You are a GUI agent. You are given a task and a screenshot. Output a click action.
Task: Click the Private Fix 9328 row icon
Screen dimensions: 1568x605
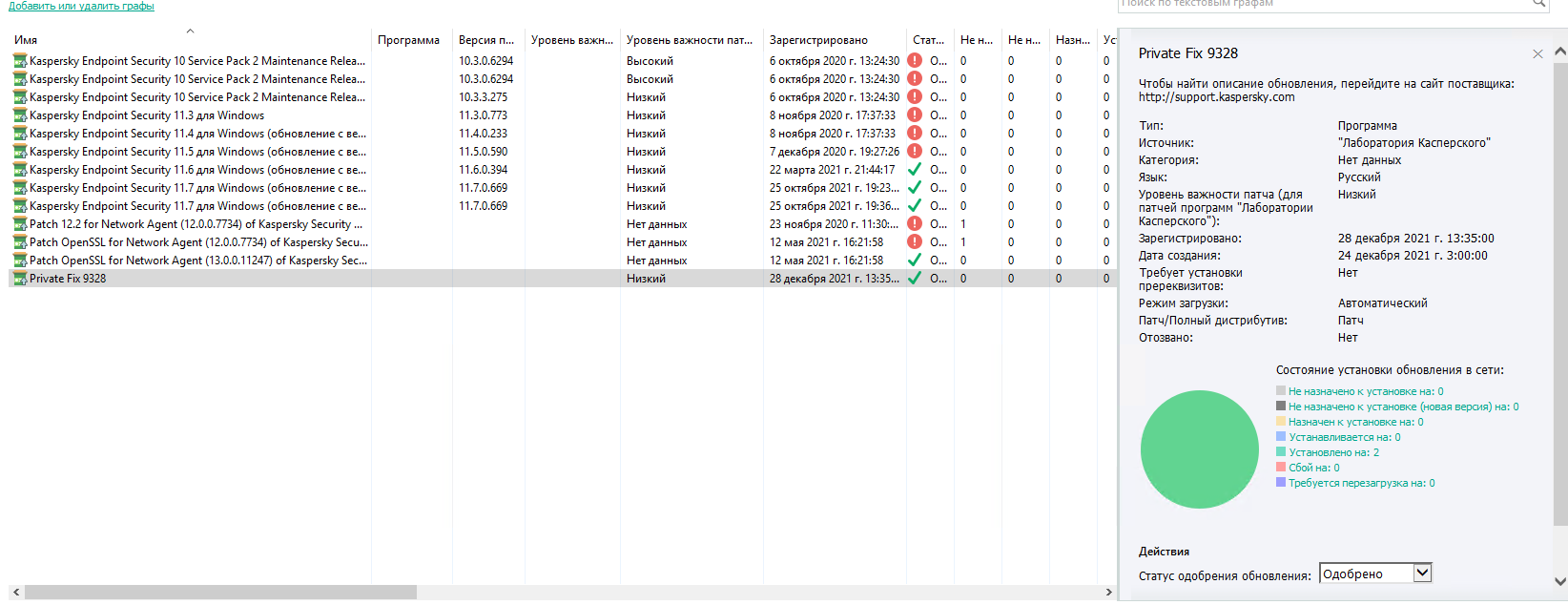click(20, 279)
